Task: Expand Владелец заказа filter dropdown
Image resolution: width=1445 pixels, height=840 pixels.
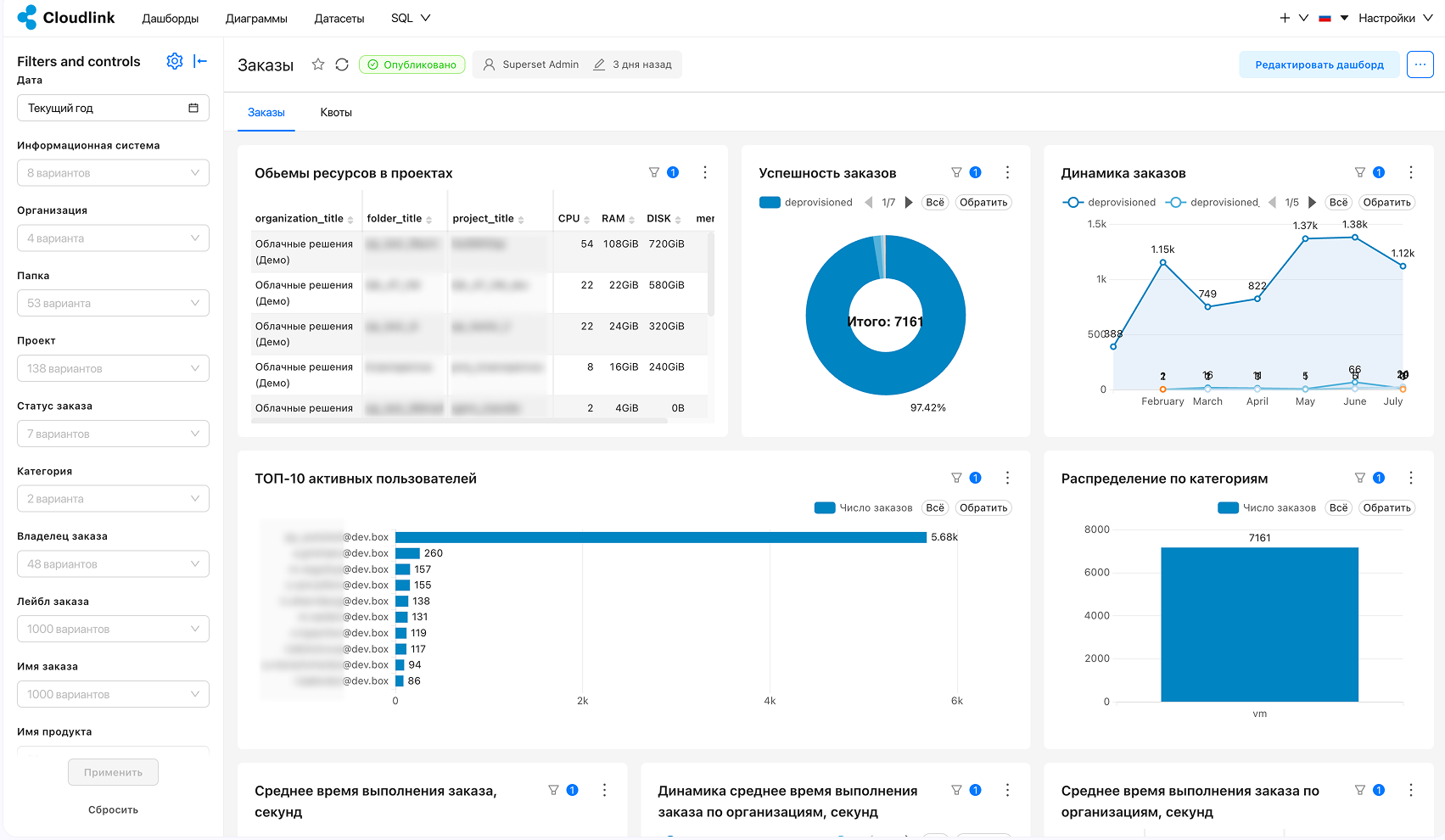Action: tap(113, 564)
